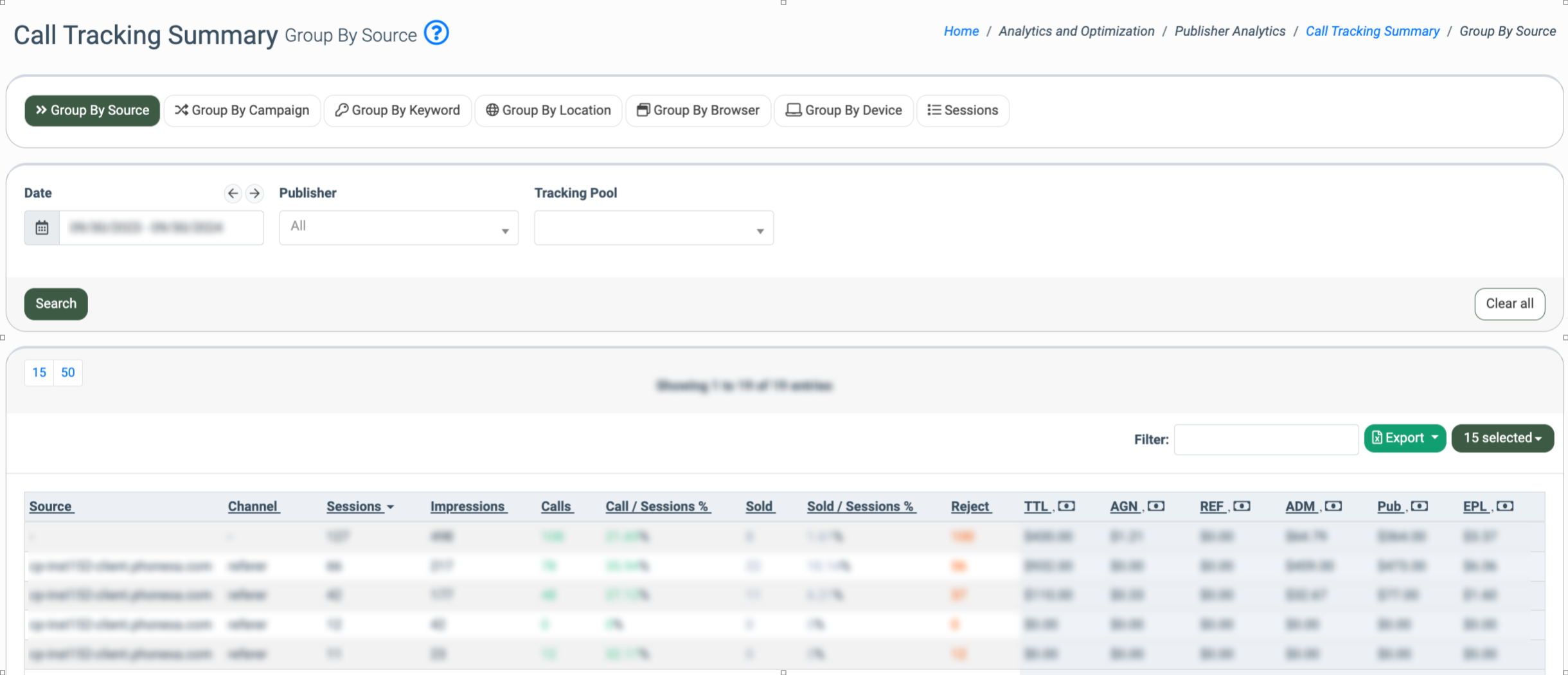
Task: Click the blue help question mark icon
Action: (x=436, y=33)
